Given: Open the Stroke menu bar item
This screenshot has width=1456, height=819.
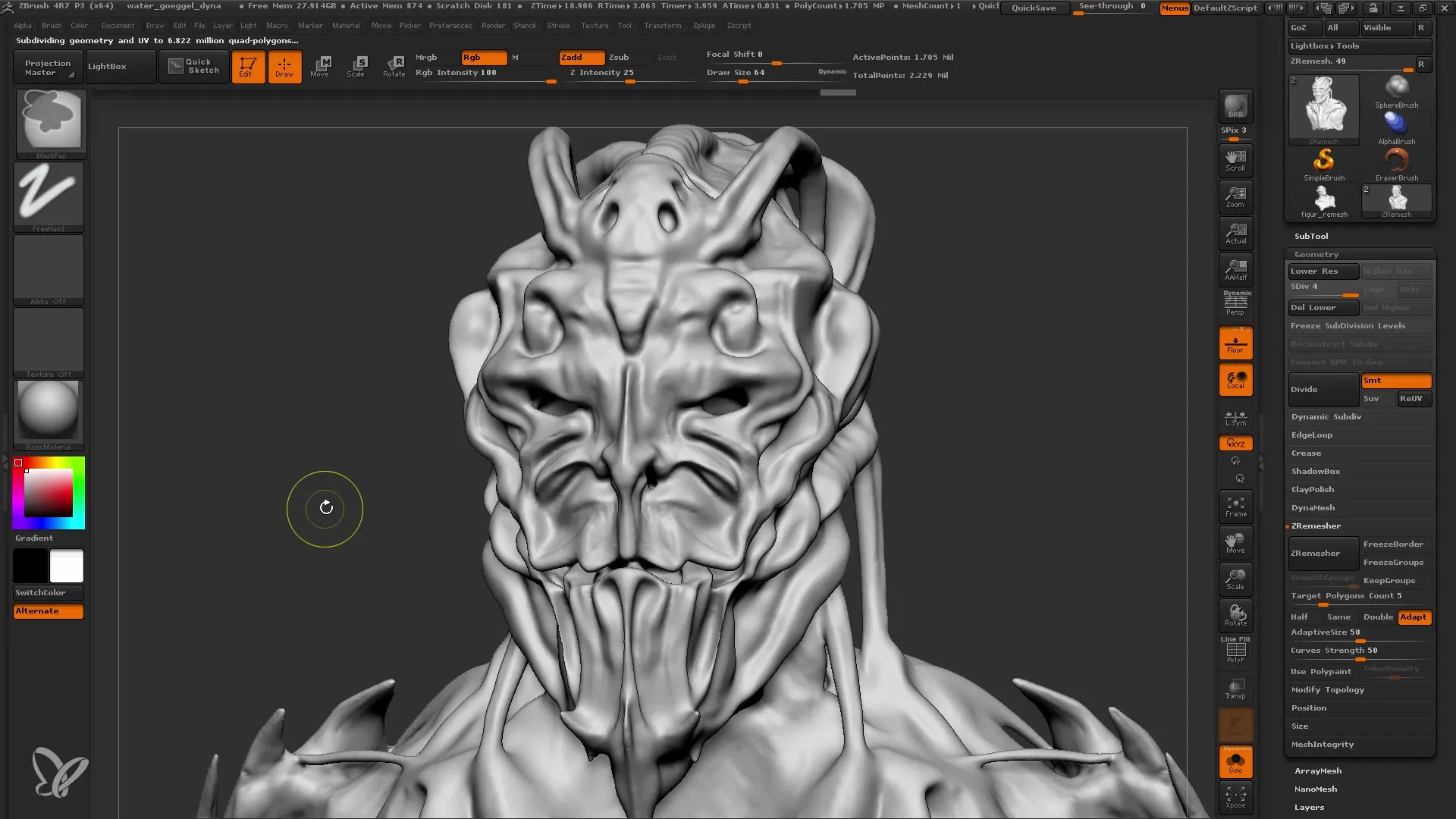Looking at the screenshot, I should [x=556, y=25].
